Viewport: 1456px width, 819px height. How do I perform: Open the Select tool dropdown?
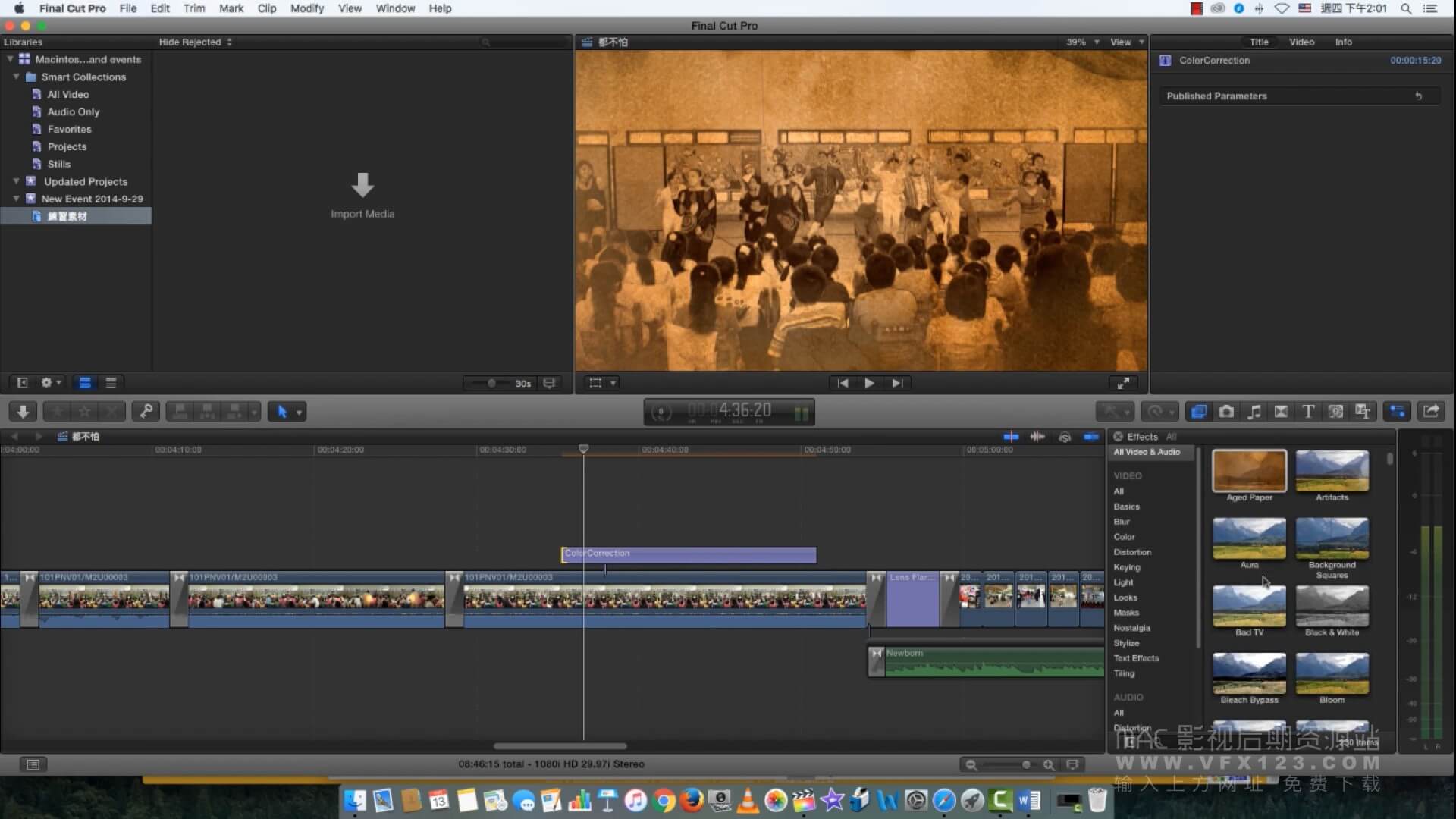click(x=299, y=413)
